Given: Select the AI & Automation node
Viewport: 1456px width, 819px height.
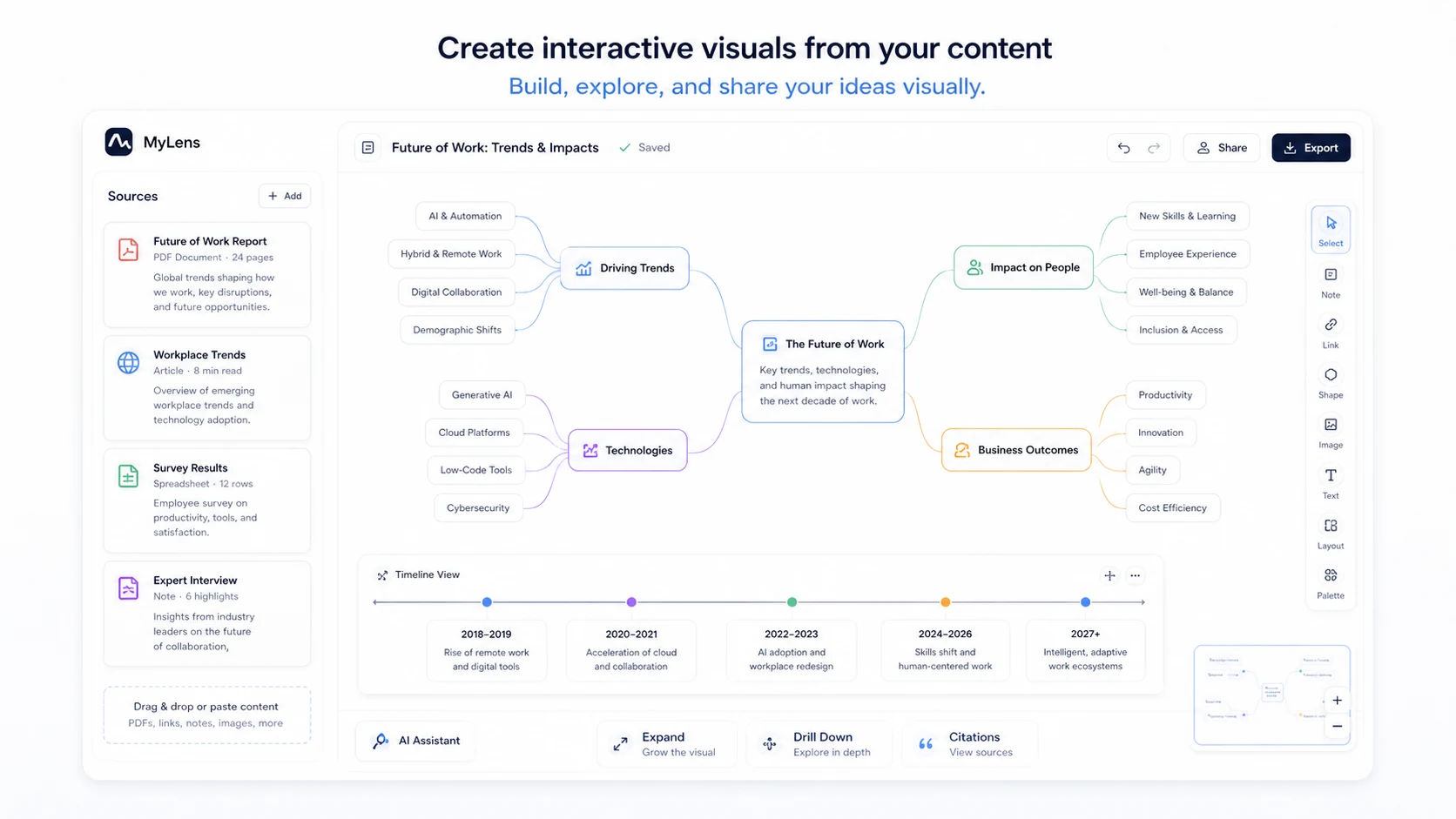Looking at the screenshot, I should pos(465,216).
